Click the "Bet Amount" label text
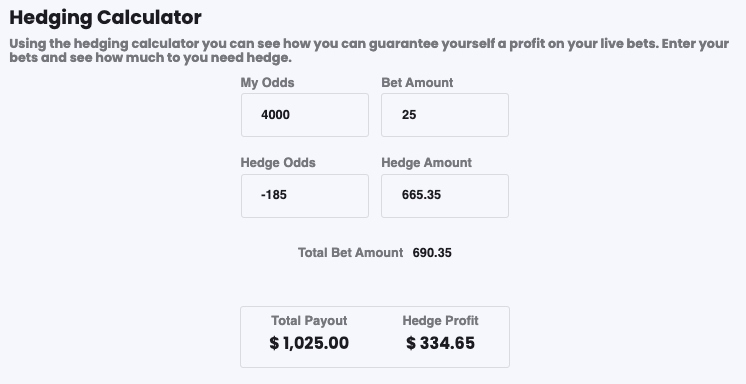 417,82
